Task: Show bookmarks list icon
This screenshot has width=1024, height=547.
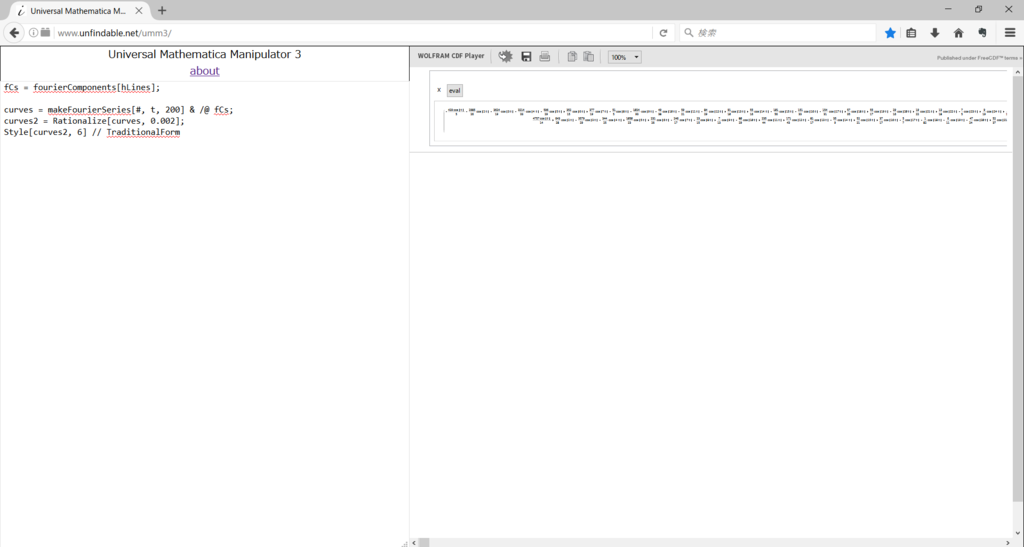Action: pyautogui.click(x=912, y=33)
